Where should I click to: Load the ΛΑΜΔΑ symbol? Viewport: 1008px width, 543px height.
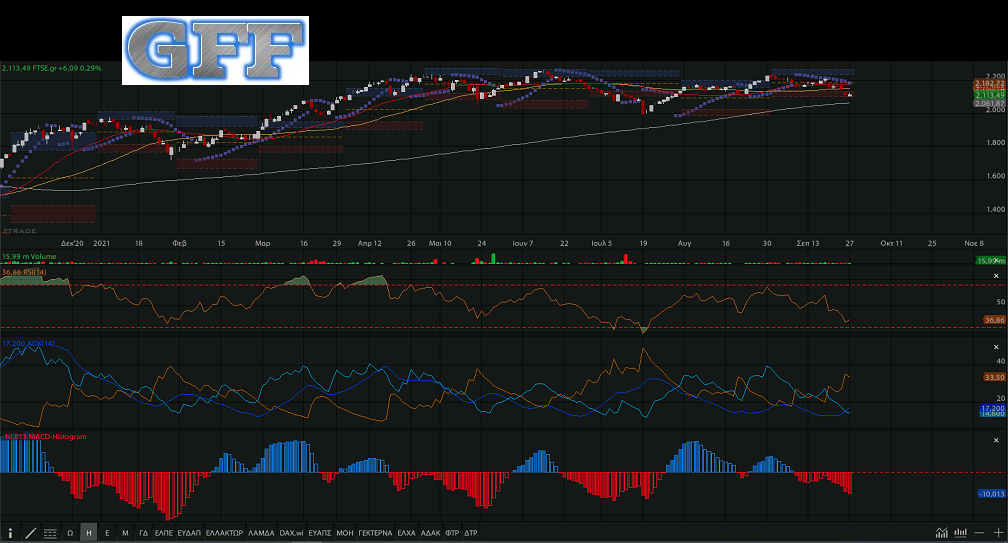click(261, 533)
